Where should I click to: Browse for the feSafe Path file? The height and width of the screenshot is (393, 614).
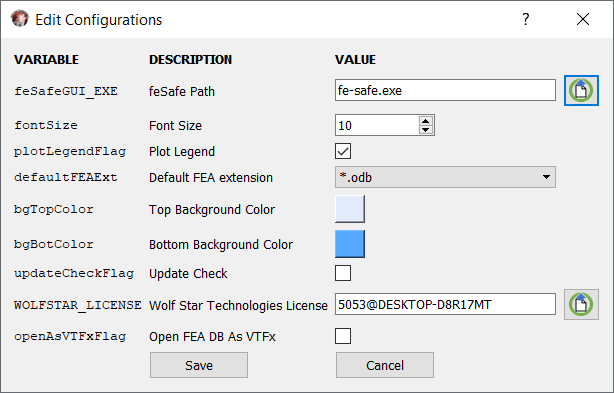[581, 90]
